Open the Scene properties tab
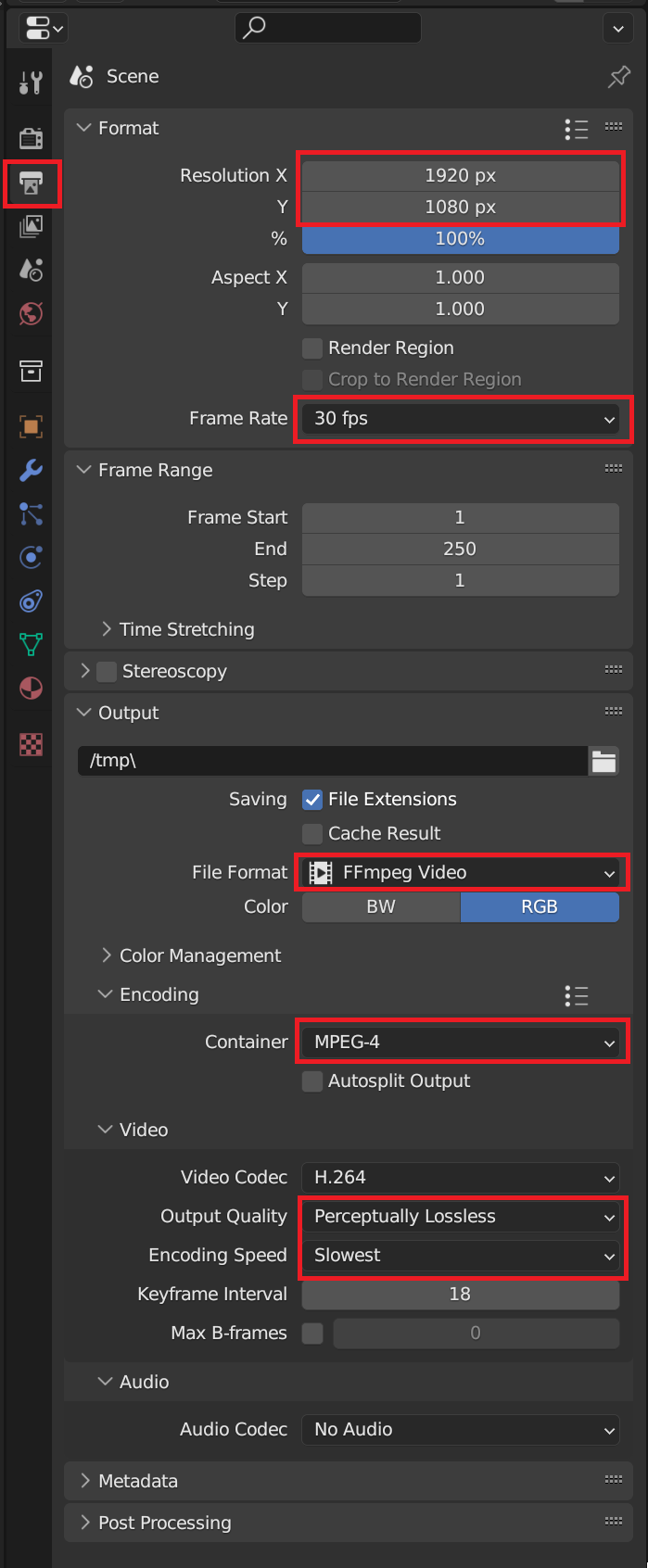The height and width of the screenshot is (1568, 648). click(31, 270)
